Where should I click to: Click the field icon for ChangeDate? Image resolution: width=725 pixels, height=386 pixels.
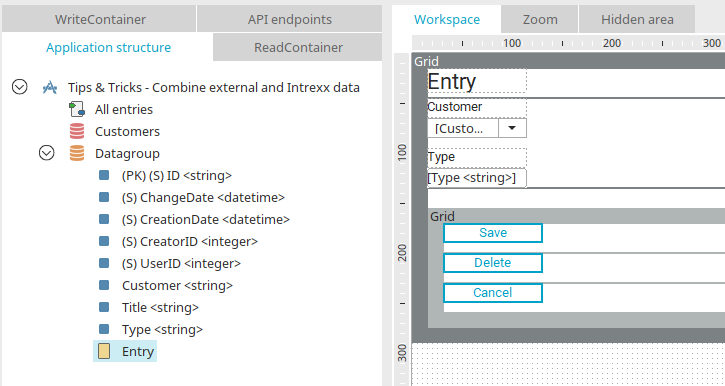tap(104, 197)
